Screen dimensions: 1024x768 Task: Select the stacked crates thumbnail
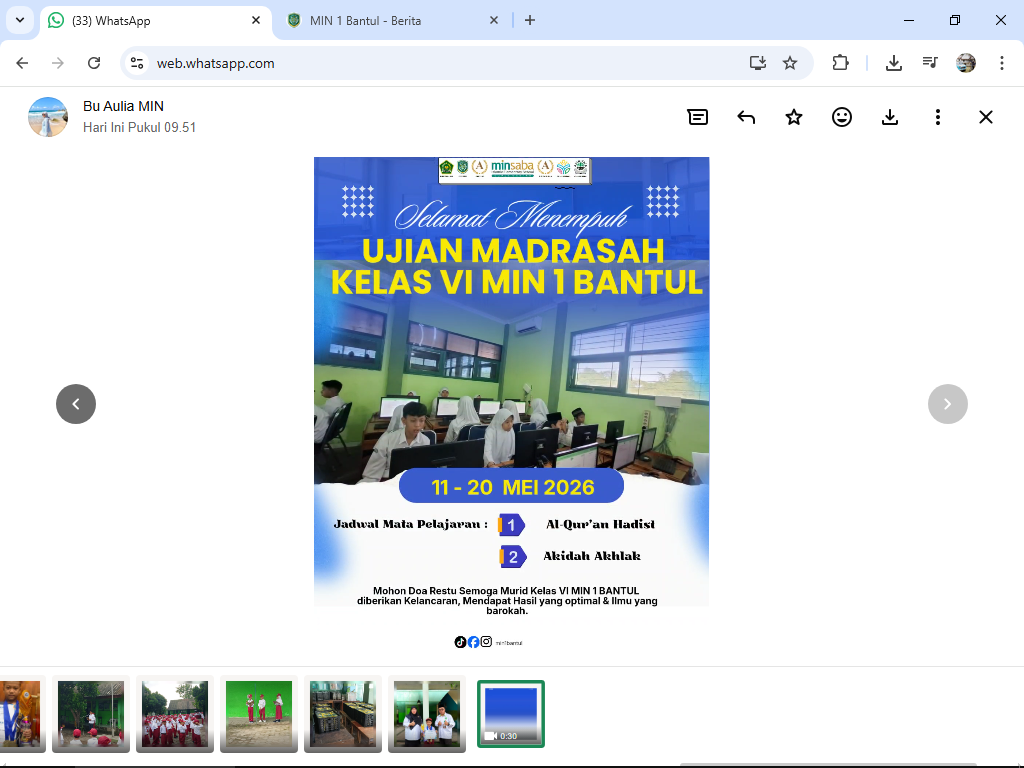[343, 714]
